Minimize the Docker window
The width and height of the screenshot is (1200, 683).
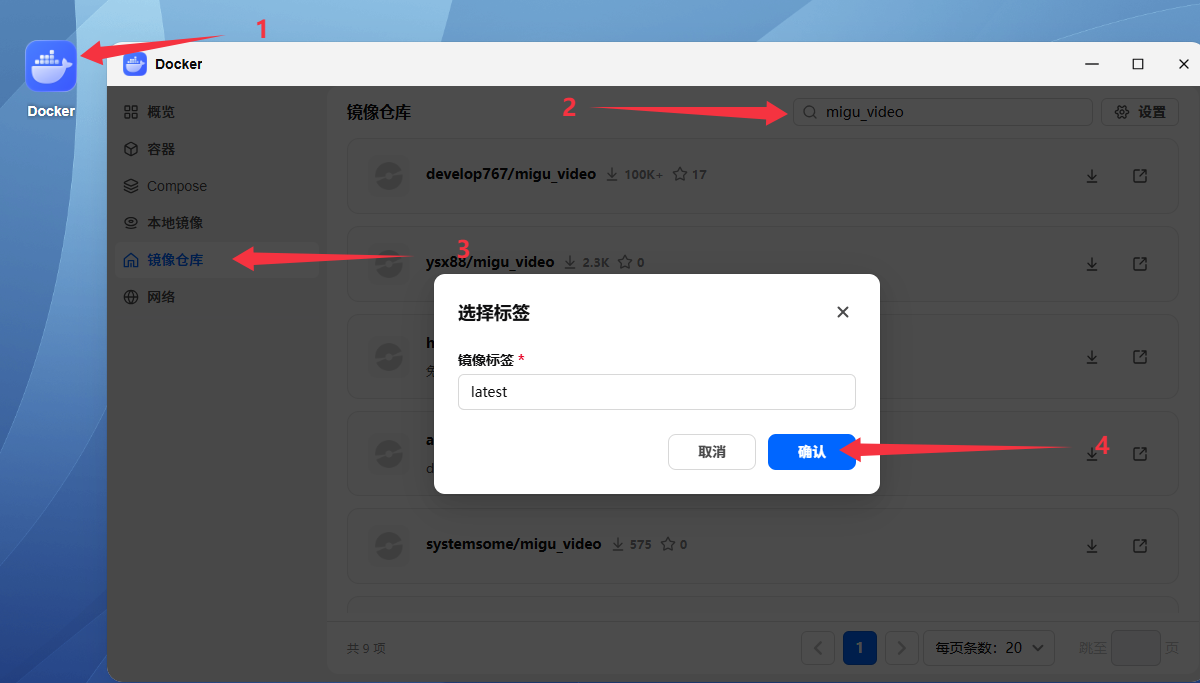[1092, 64]
